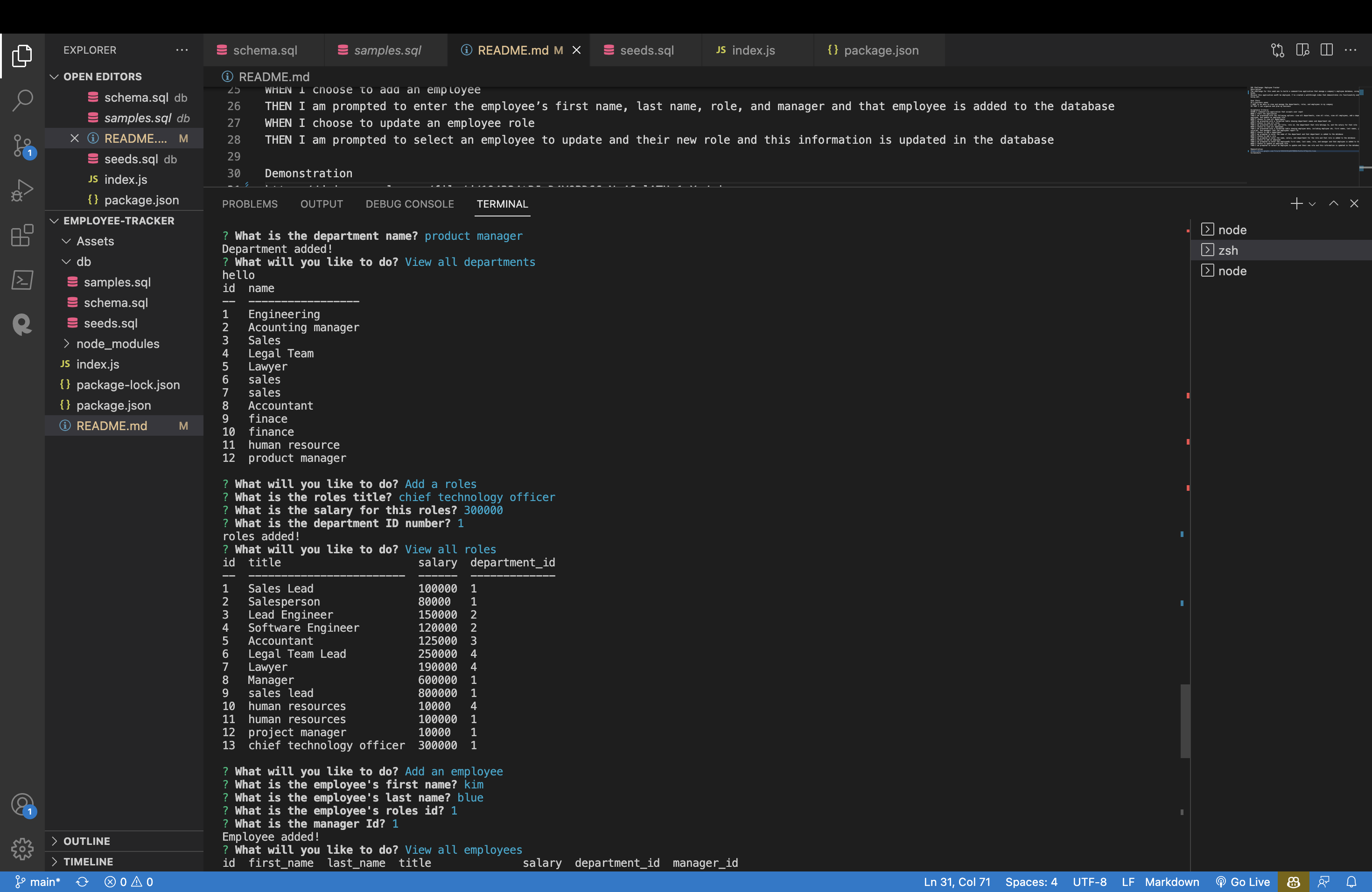The height and width of the screenshot is (892, 1372).
Task: Click README.md breadcrumb above editor
Action: coord(266,77)
